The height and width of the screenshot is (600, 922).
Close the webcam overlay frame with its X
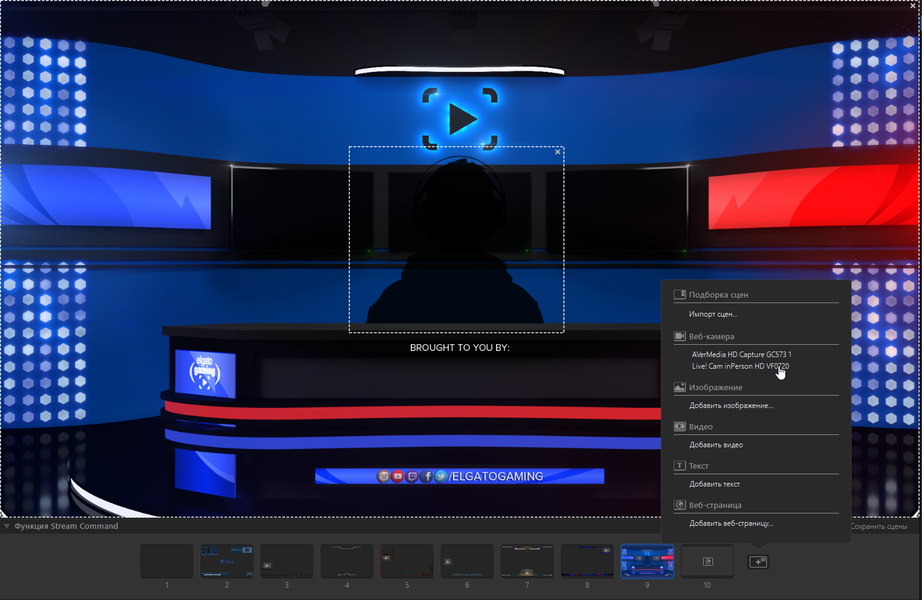(558, 152)
